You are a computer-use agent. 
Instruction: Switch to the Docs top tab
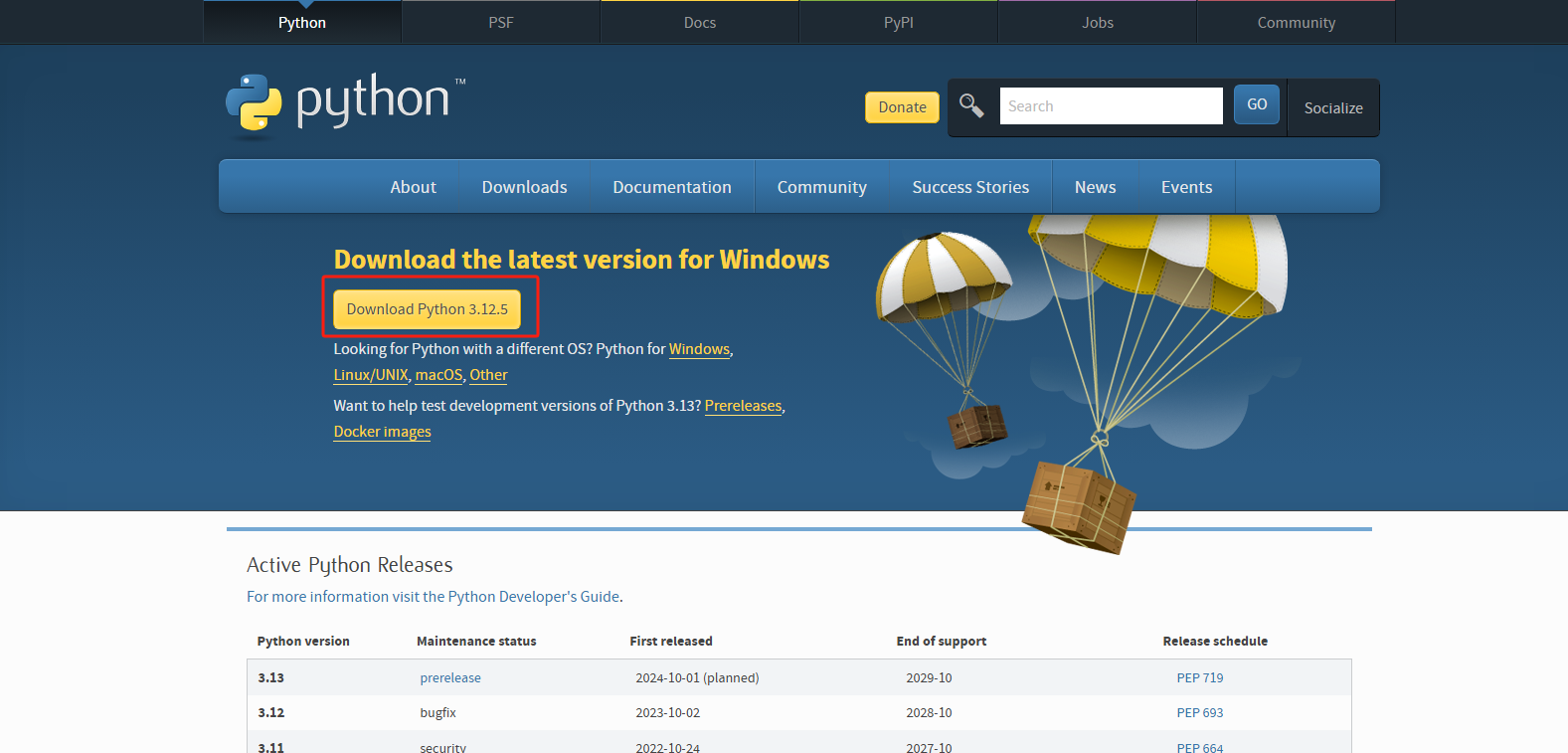coord(700,23)
